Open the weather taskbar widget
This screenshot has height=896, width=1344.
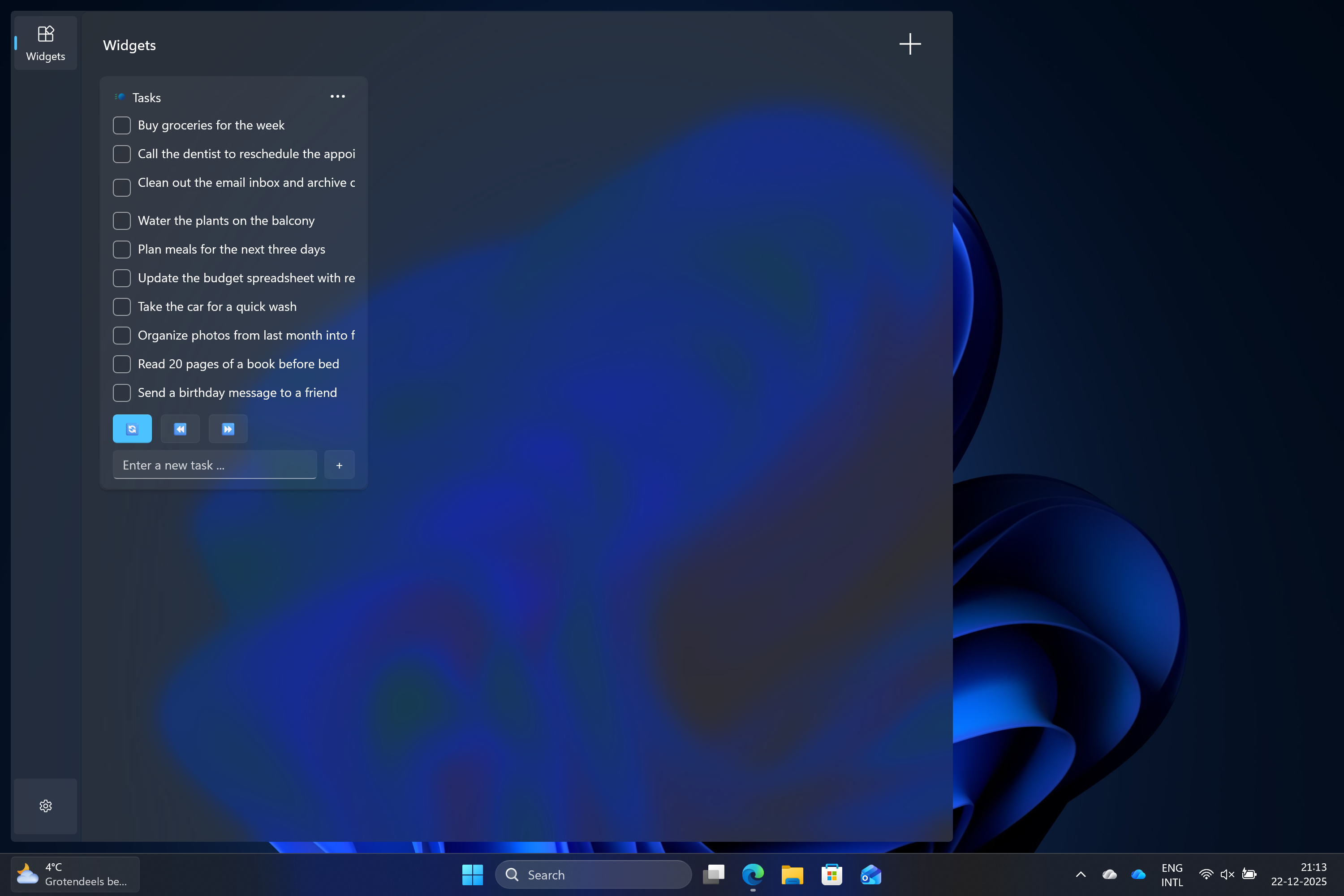click(x=75, y=874)
